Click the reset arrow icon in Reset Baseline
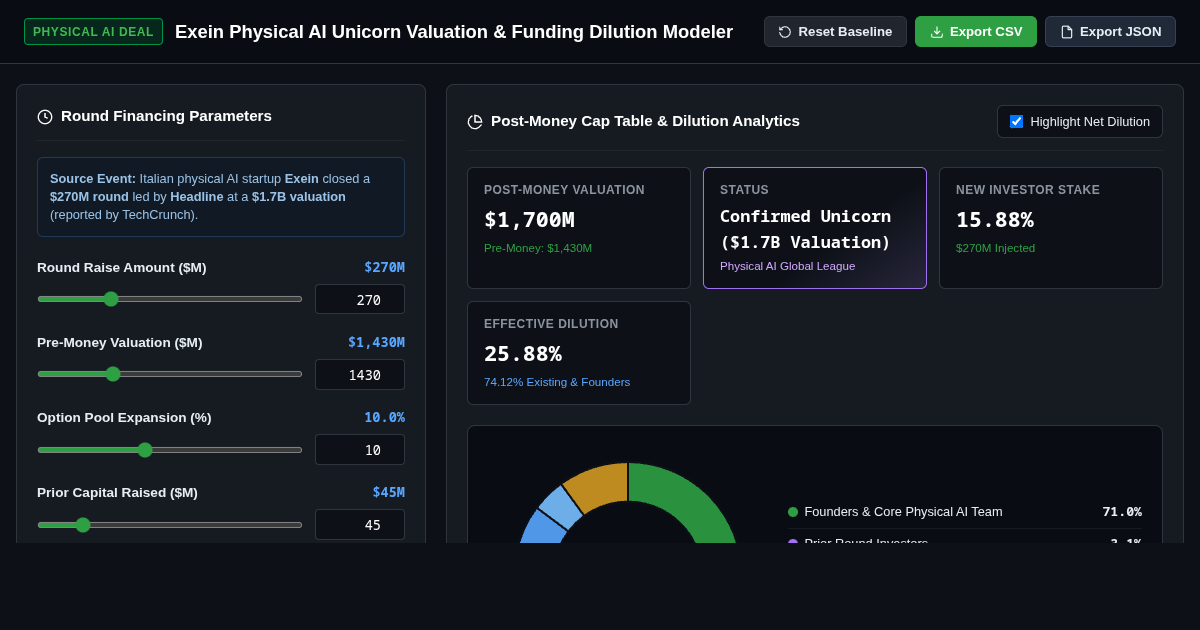Viewport: 1200px width, 630px height. click(x=785, y=32)
